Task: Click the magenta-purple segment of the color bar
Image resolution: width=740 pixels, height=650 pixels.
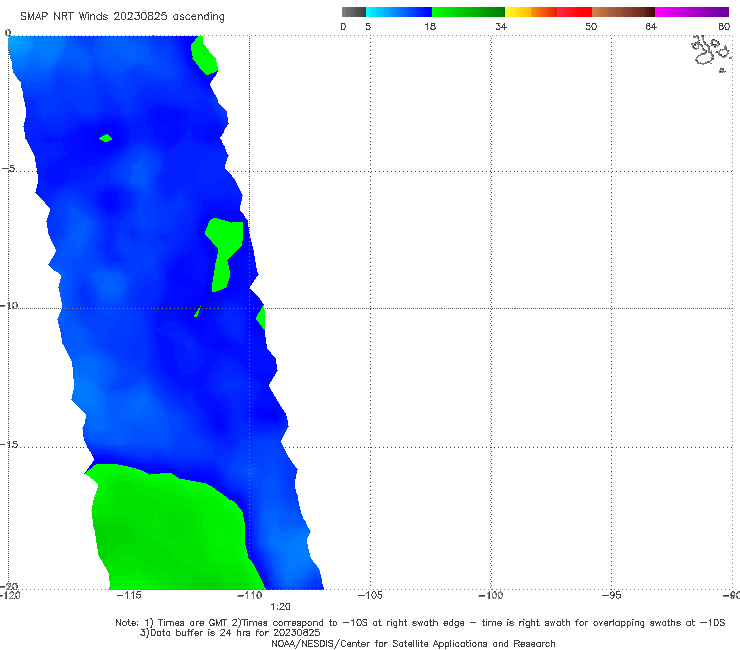Action: coord(692,12)
